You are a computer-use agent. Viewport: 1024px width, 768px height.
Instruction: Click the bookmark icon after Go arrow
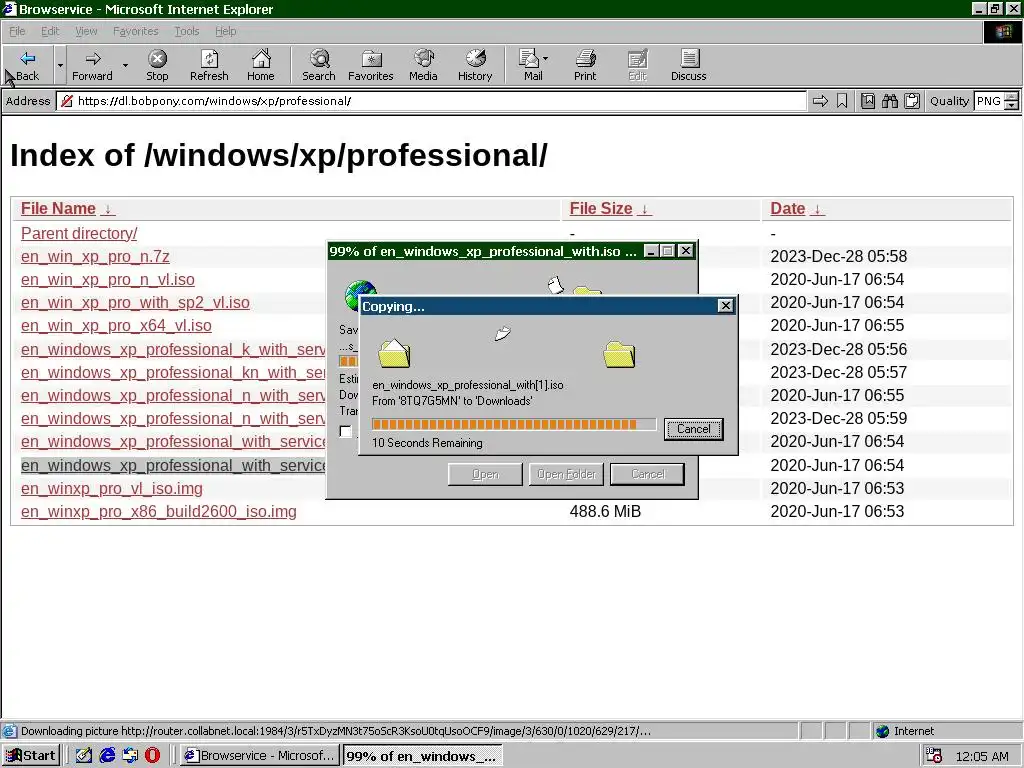click(x=842, y=101)
